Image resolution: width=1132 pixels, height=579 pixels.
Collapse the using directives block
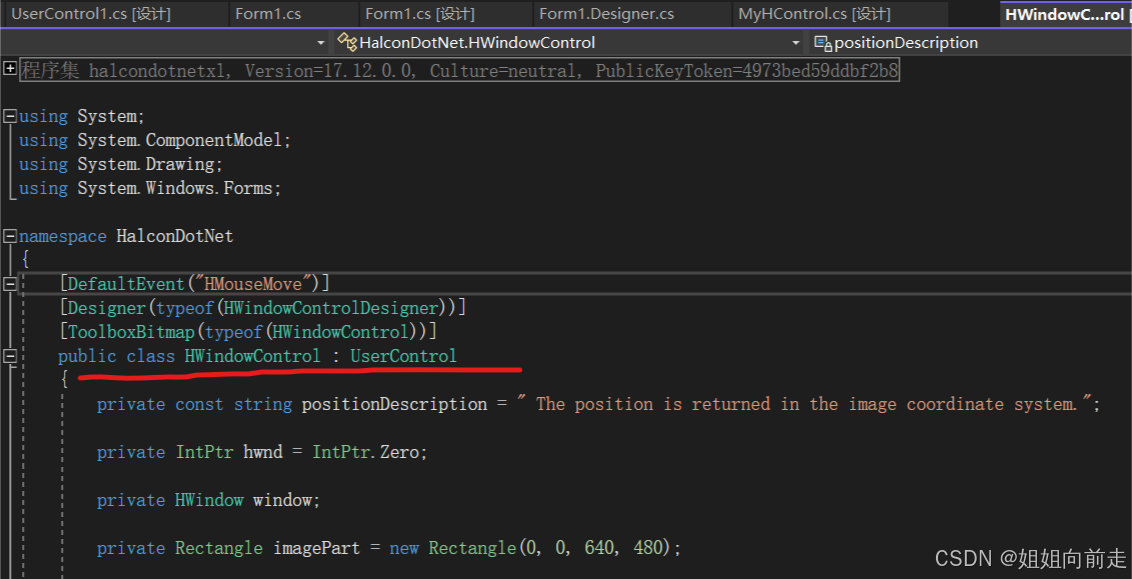(x=8, y=115)
